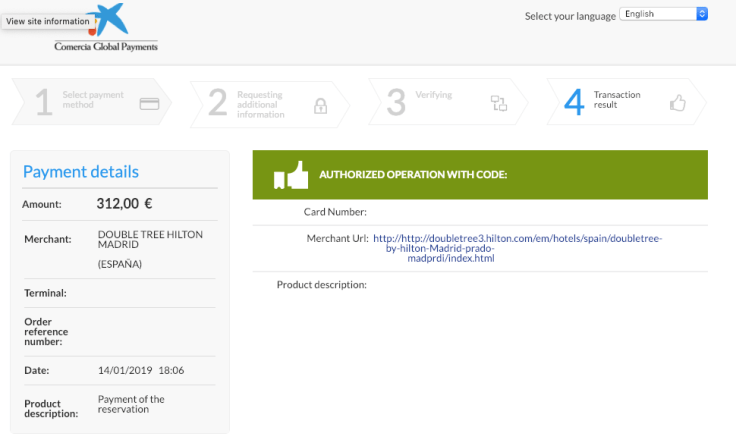
Task: Click the padlock icon in step 2
Action: 321,106
